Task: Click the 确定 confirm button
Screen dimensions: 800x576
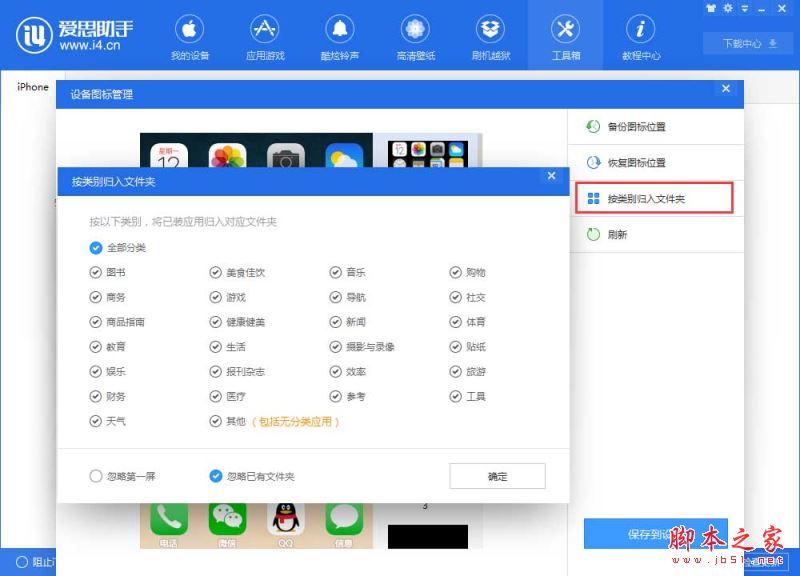Action: [496, 476]
